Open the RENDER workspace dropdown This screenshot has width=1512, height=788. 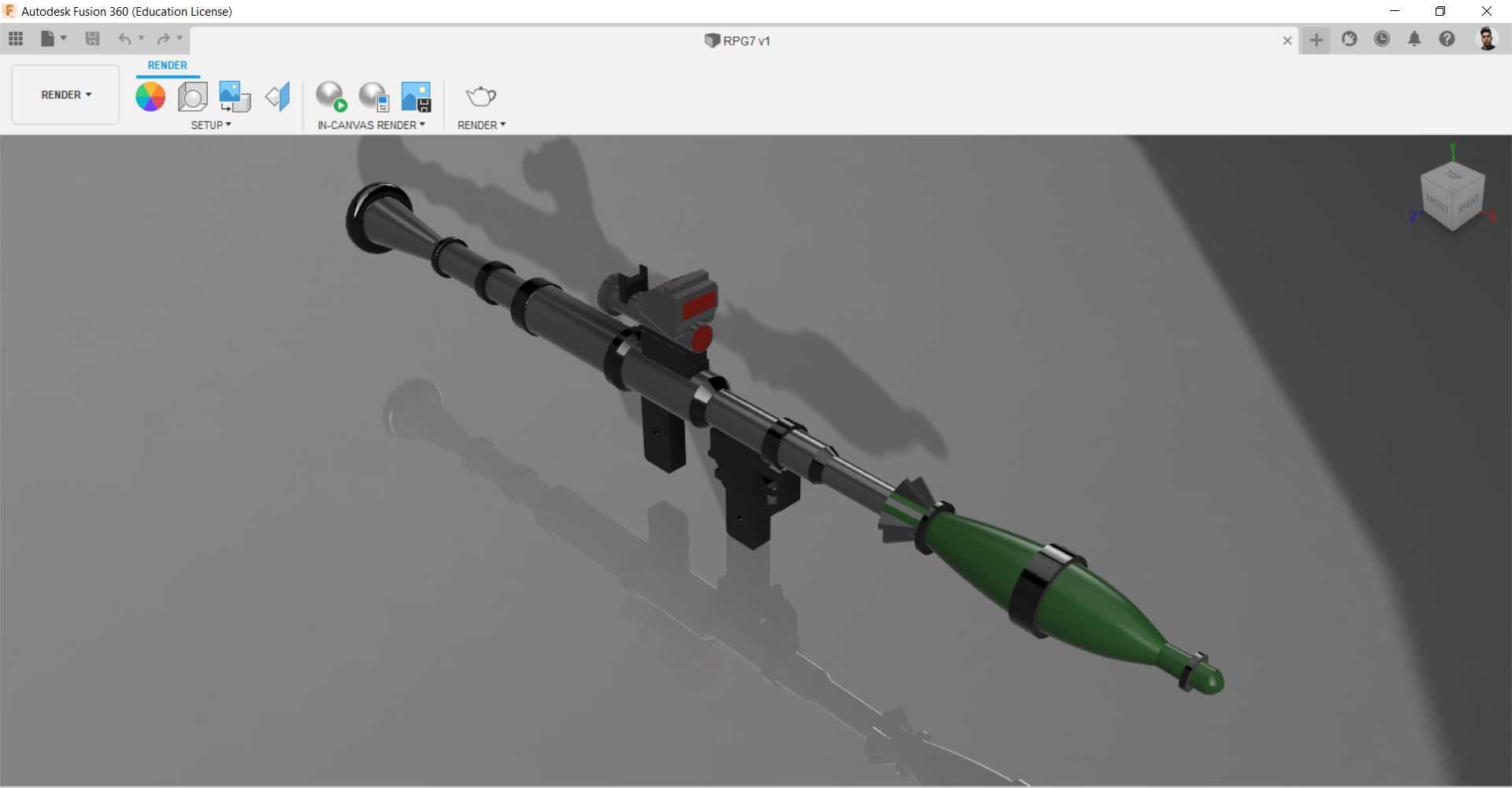pos(66,94)
